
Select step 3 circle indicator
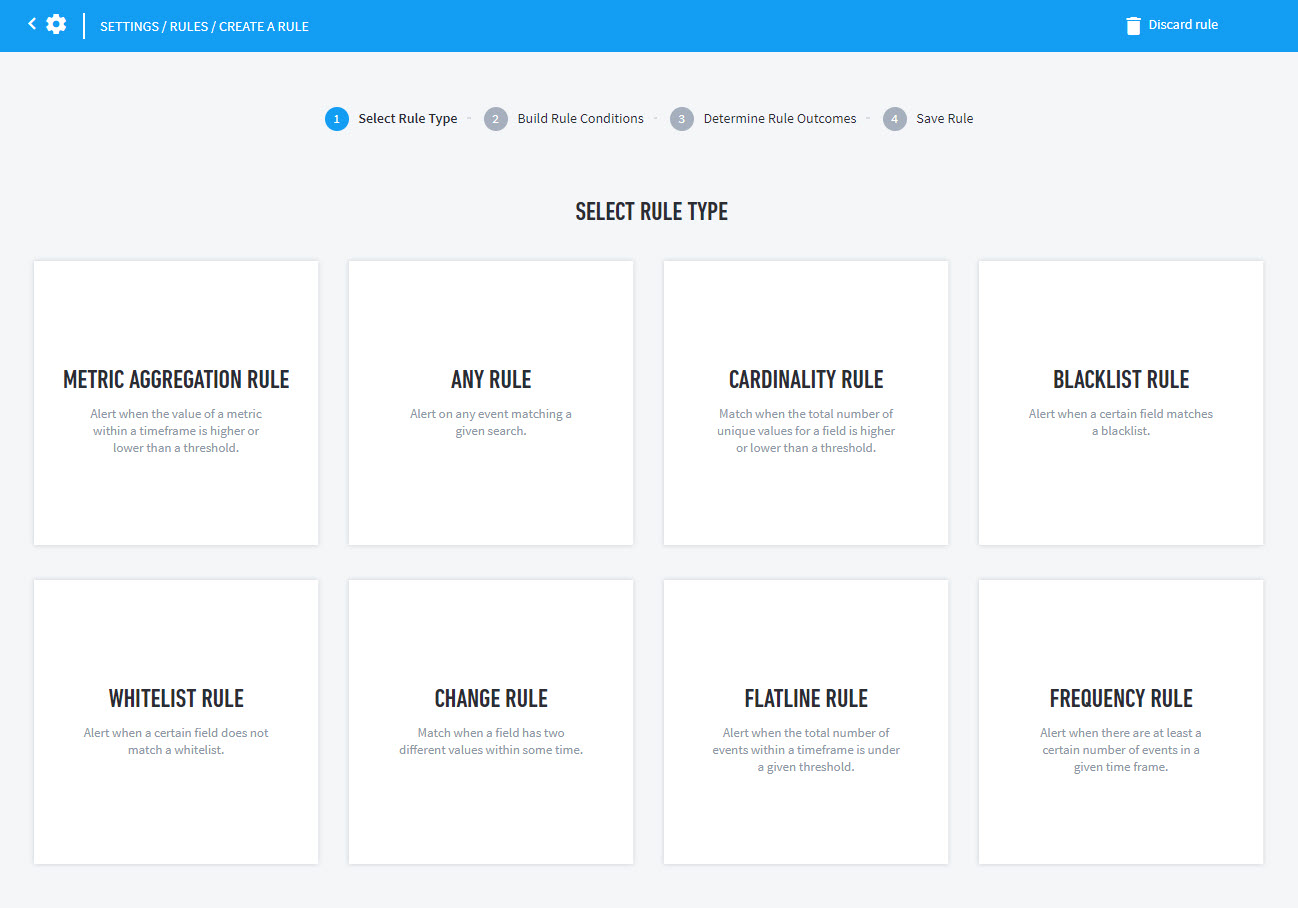[681, 119]
